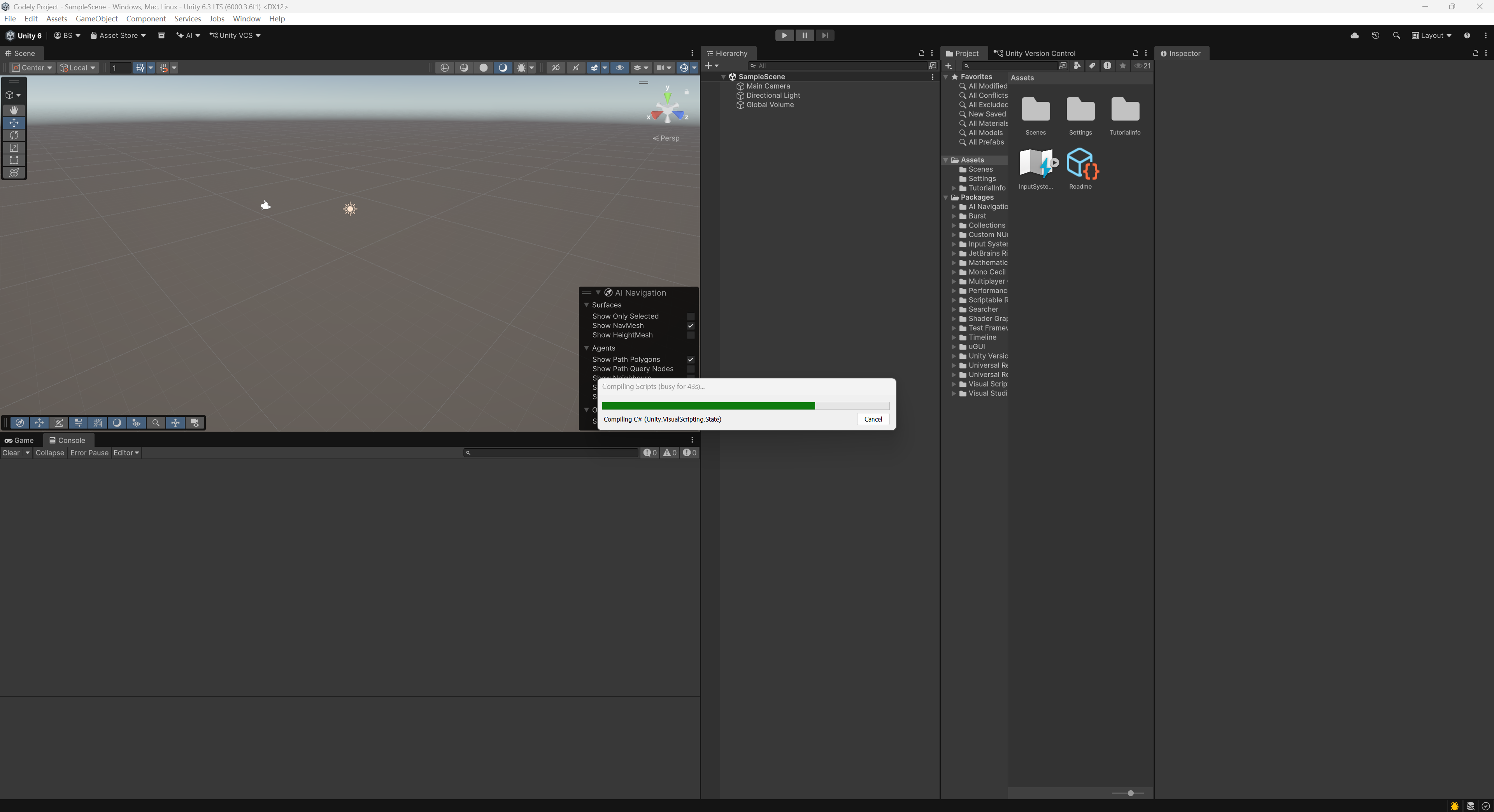Toggle 2D view mode in Scene
This screenshot has width=1494, height=812.
tap(555, 68)
